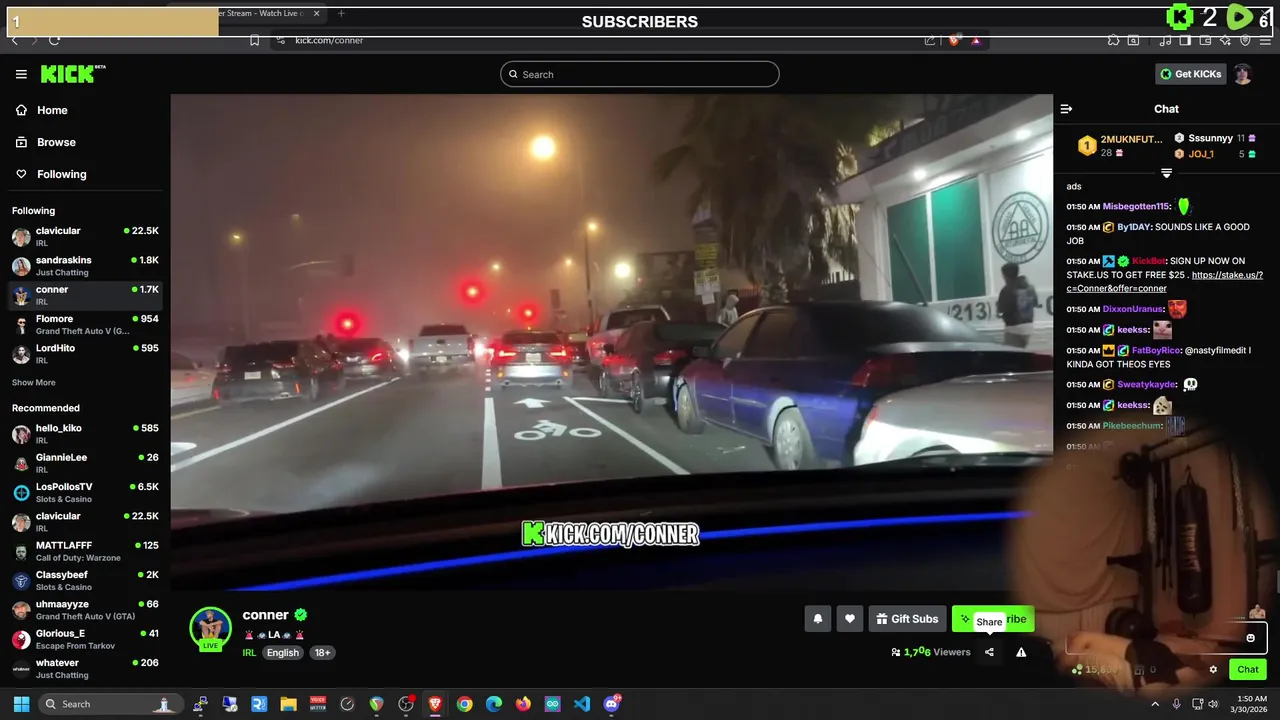Click the live stream video player

point(611,342)
